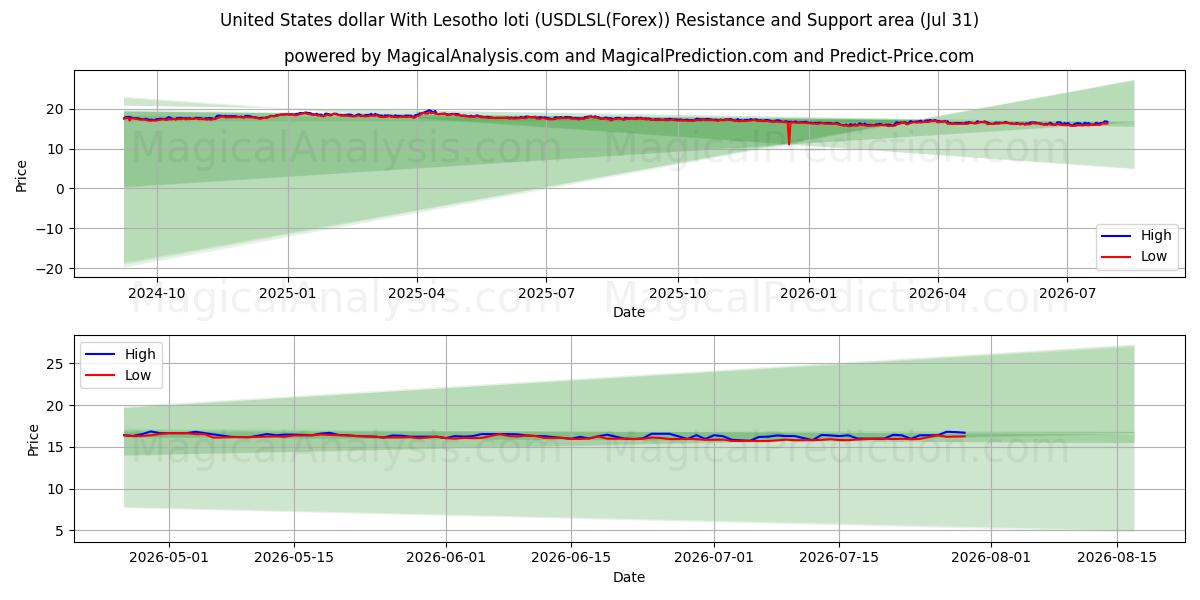Click the '2026-07' x-axis label on the top chart

point(1066,294)
